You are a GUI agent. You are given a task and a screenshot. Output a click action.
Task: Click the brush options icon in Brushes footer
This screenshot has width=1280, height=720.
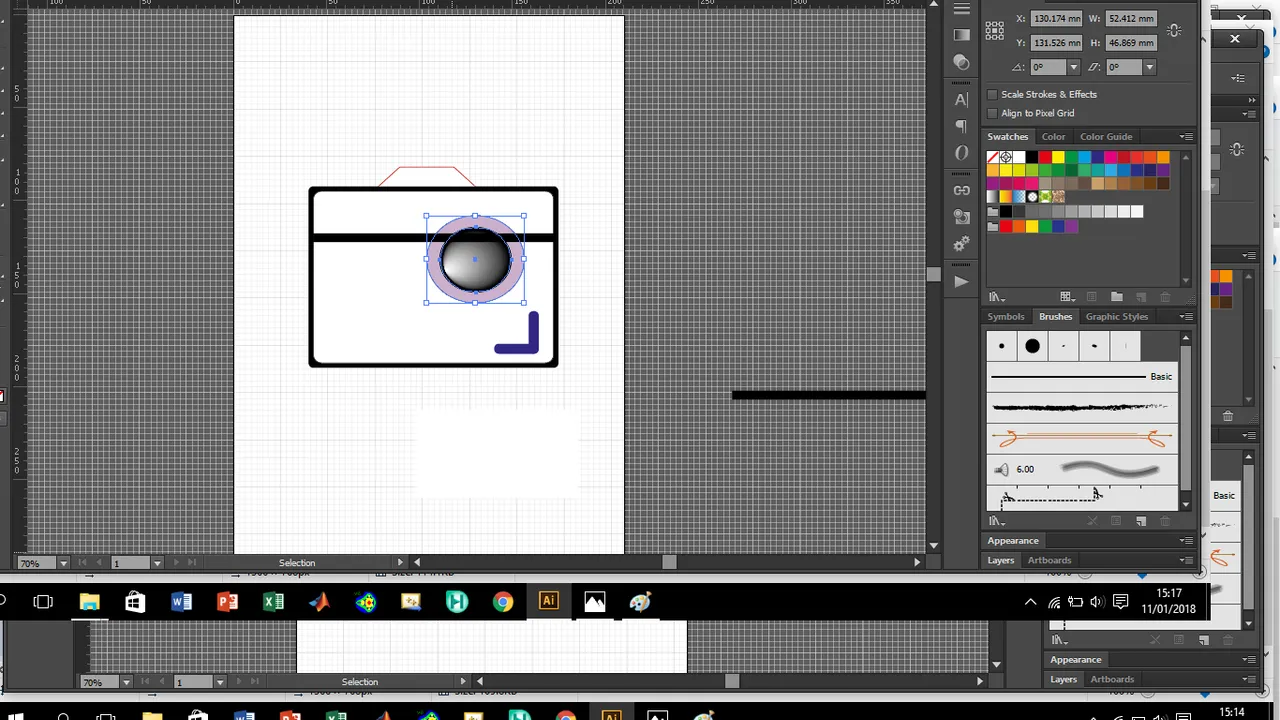pos(1116,521)
